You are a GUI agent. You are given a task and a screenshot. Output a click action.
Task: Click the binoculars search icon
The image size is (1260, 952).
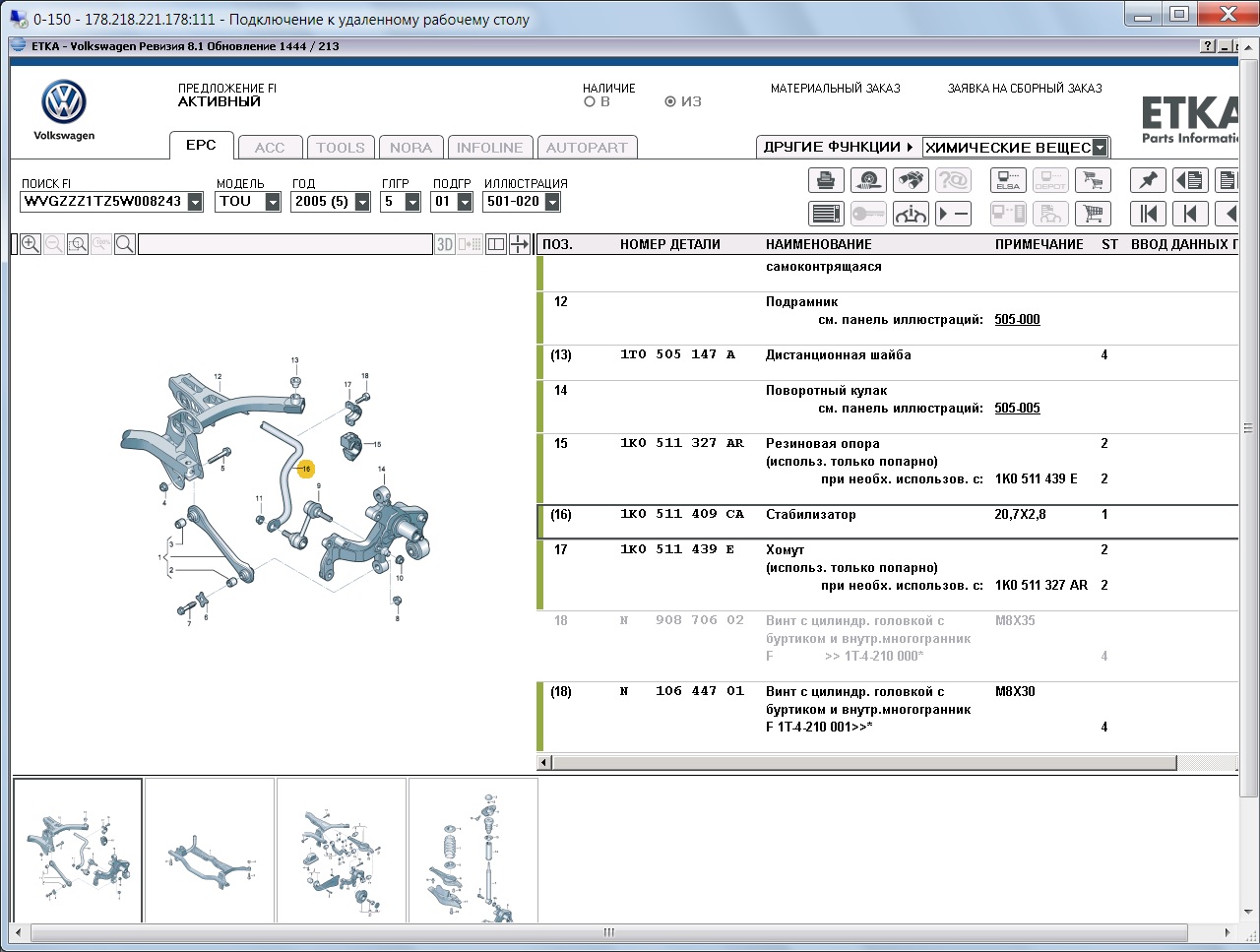pyautogui.click(x=911, y=180)
